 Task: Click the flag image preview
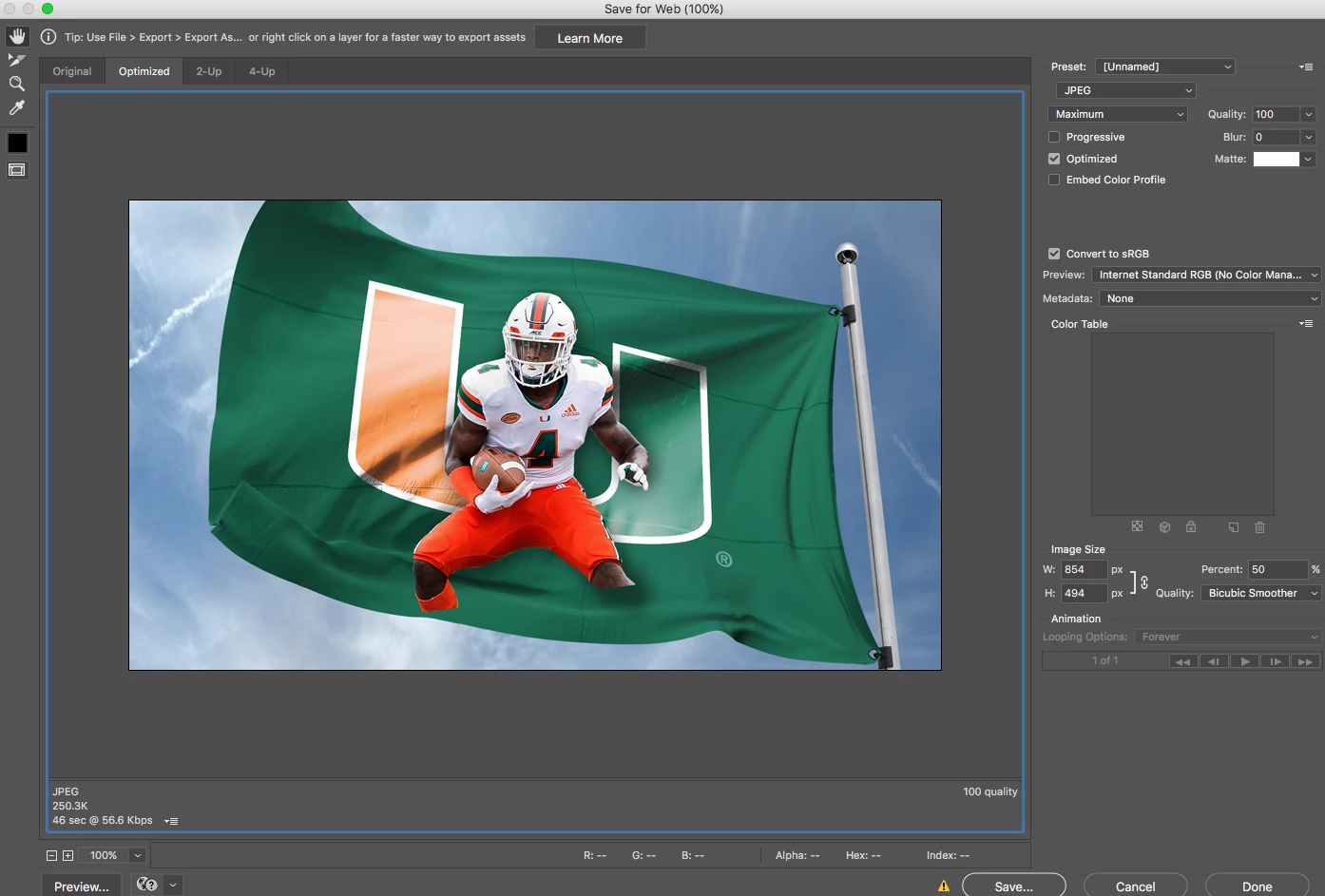(535, 435)
